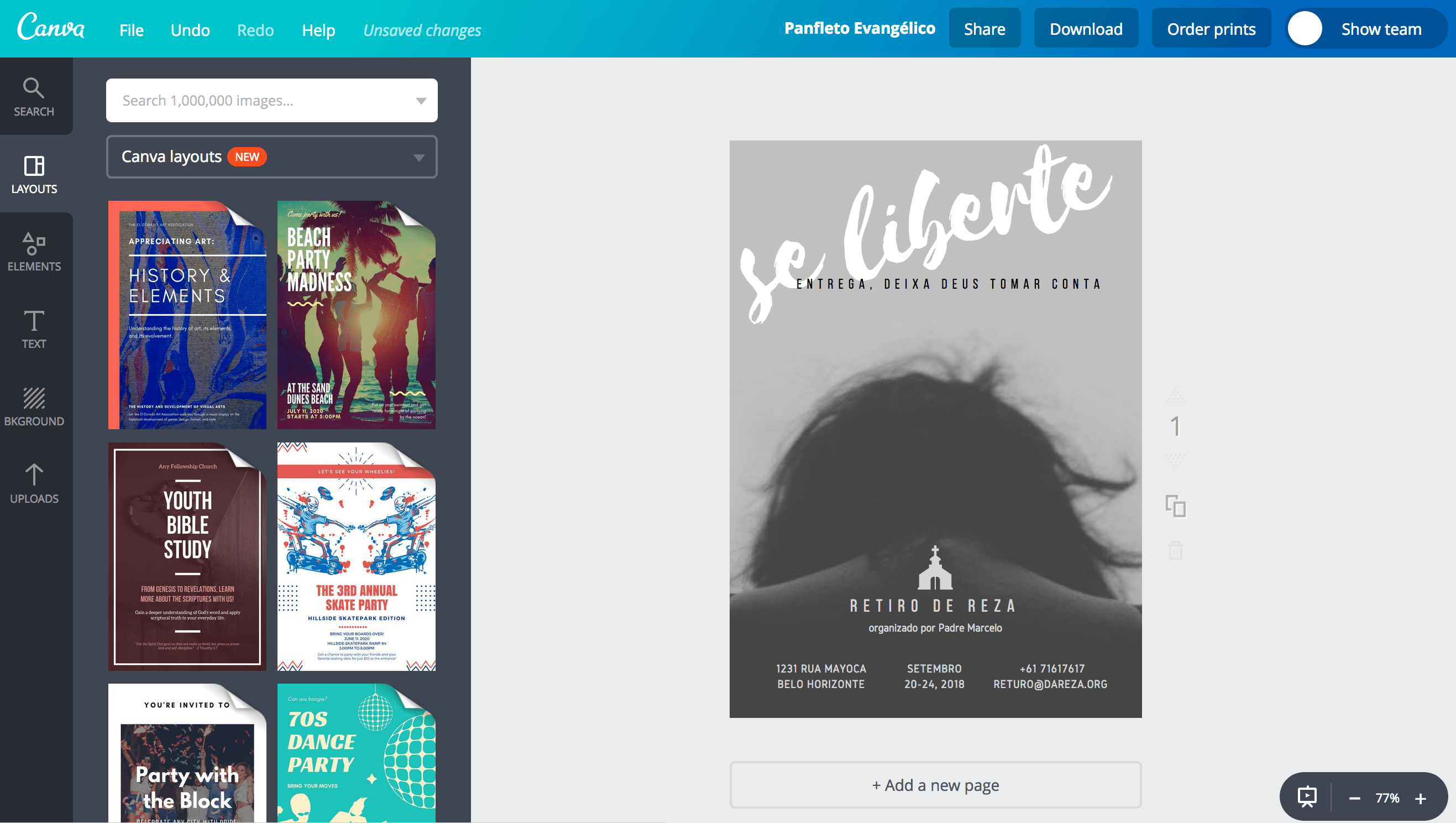Click the church icon on the flyer
1456x823 pixels.
pyautogui.click(x=935, y=567)
